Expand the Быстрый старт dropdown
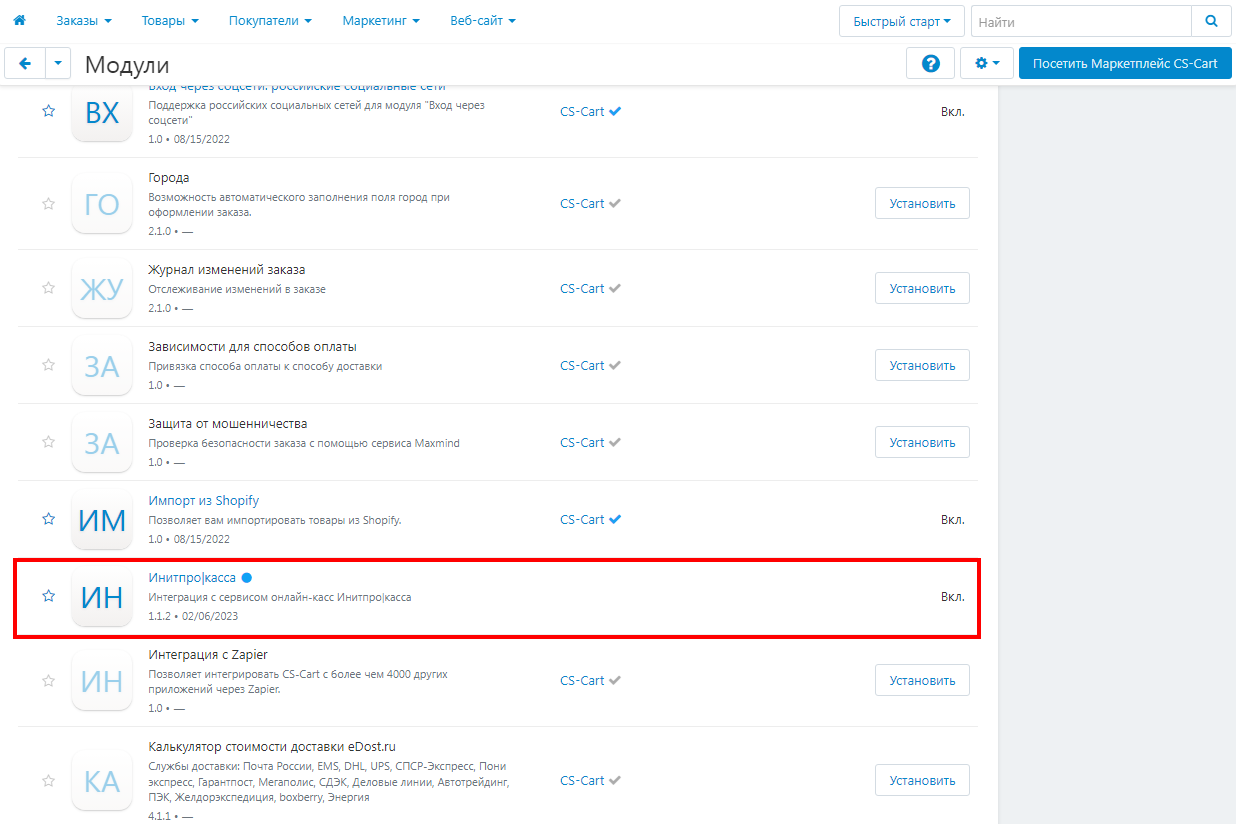This screenshot has height=824, width=1236. coord(902,21)
